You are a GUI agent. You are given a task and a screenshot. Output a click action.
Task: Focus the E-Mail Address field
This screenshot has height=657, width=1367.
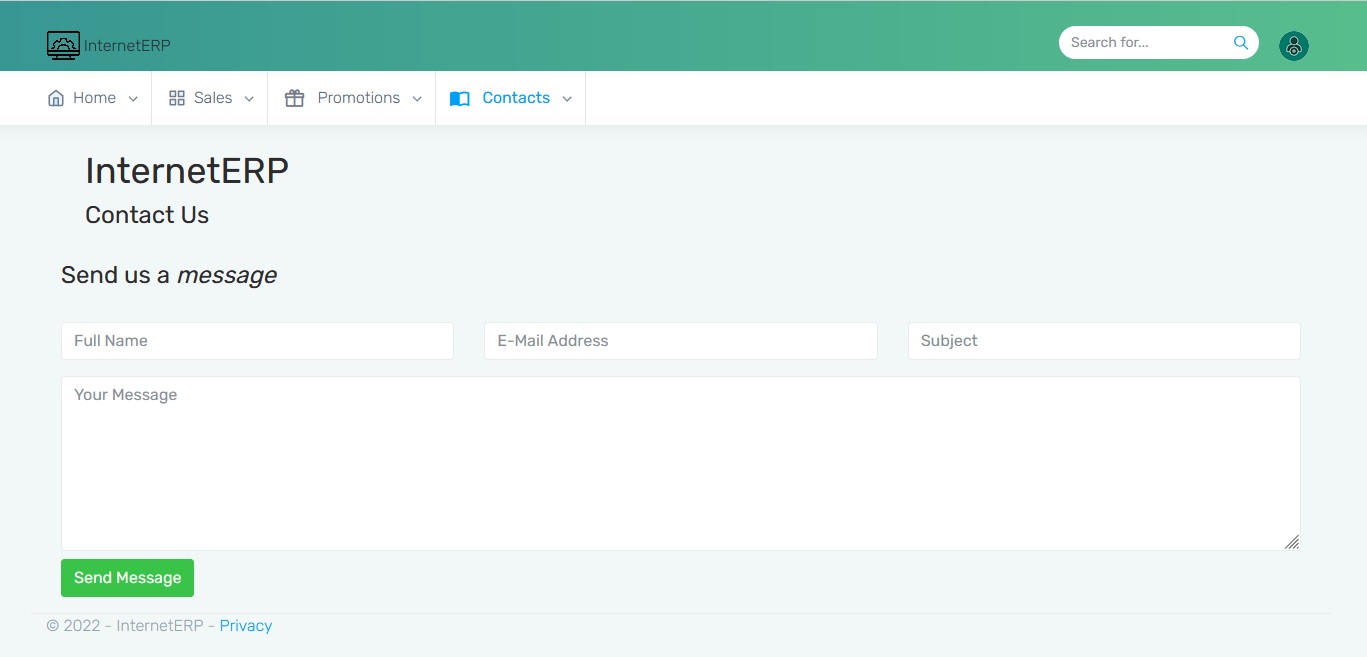pyautogui.click(x=680, y=341)
